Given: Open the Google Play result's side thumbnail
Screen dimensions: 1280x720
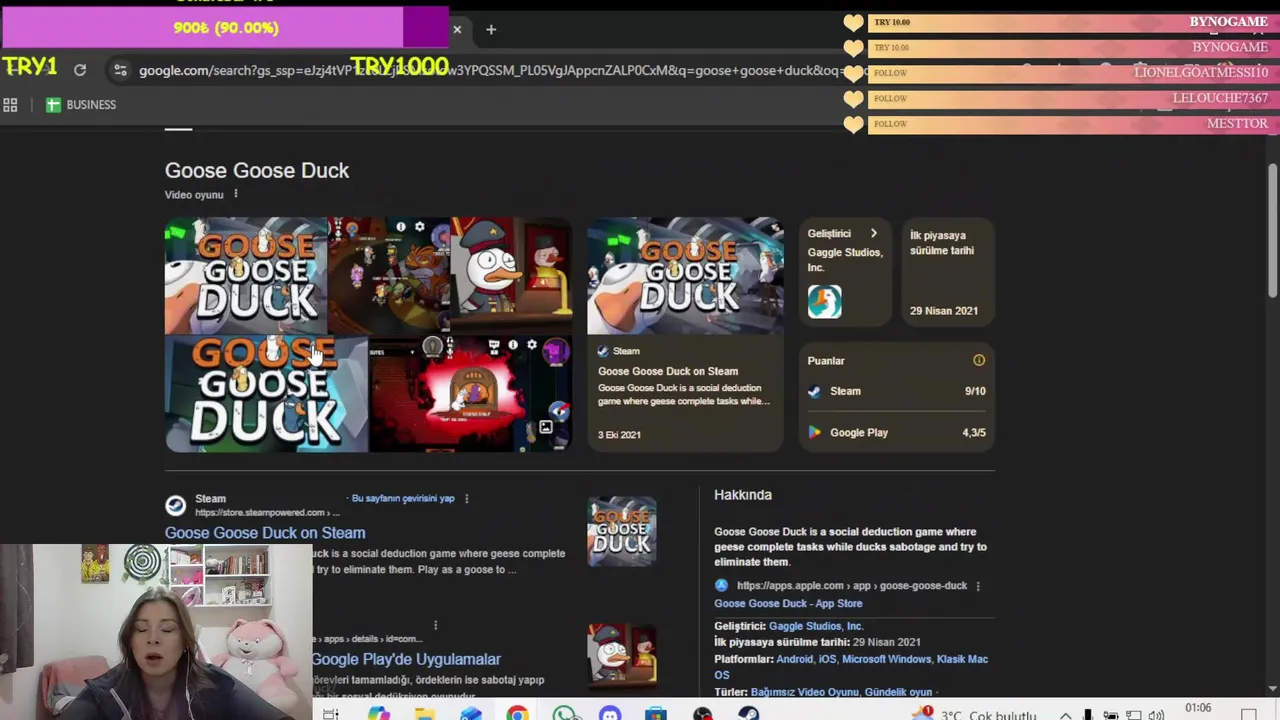Looking at the screenshot, I should [622, 655].
